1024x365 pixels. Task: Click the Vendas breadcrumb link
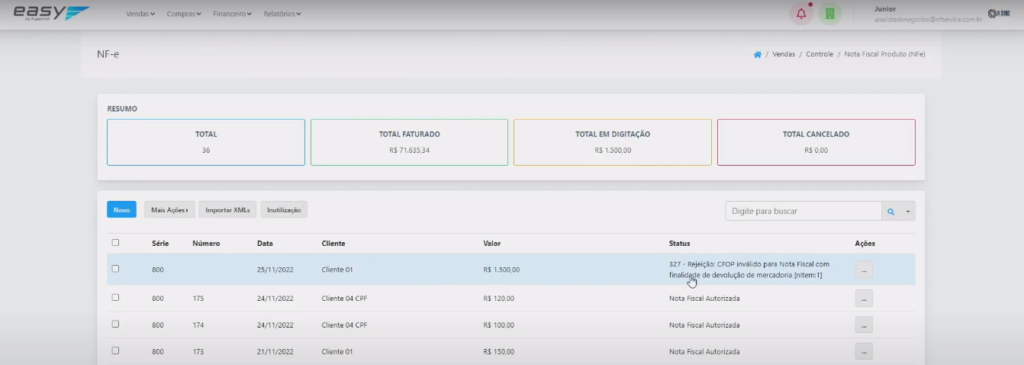[x=784, y=55]
